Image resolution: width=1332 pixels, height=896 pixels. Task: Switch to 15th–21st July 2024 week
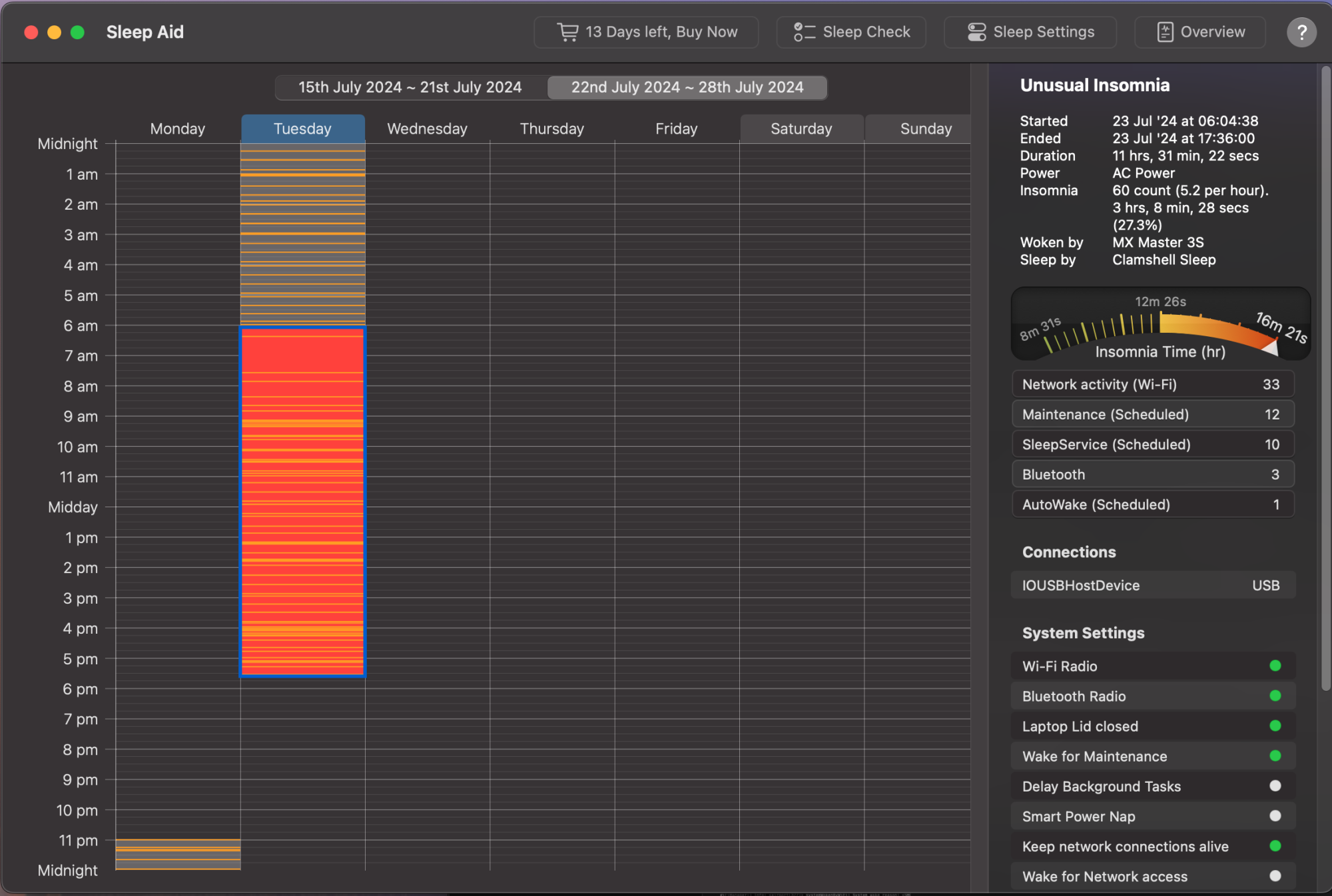pos(410,87)
